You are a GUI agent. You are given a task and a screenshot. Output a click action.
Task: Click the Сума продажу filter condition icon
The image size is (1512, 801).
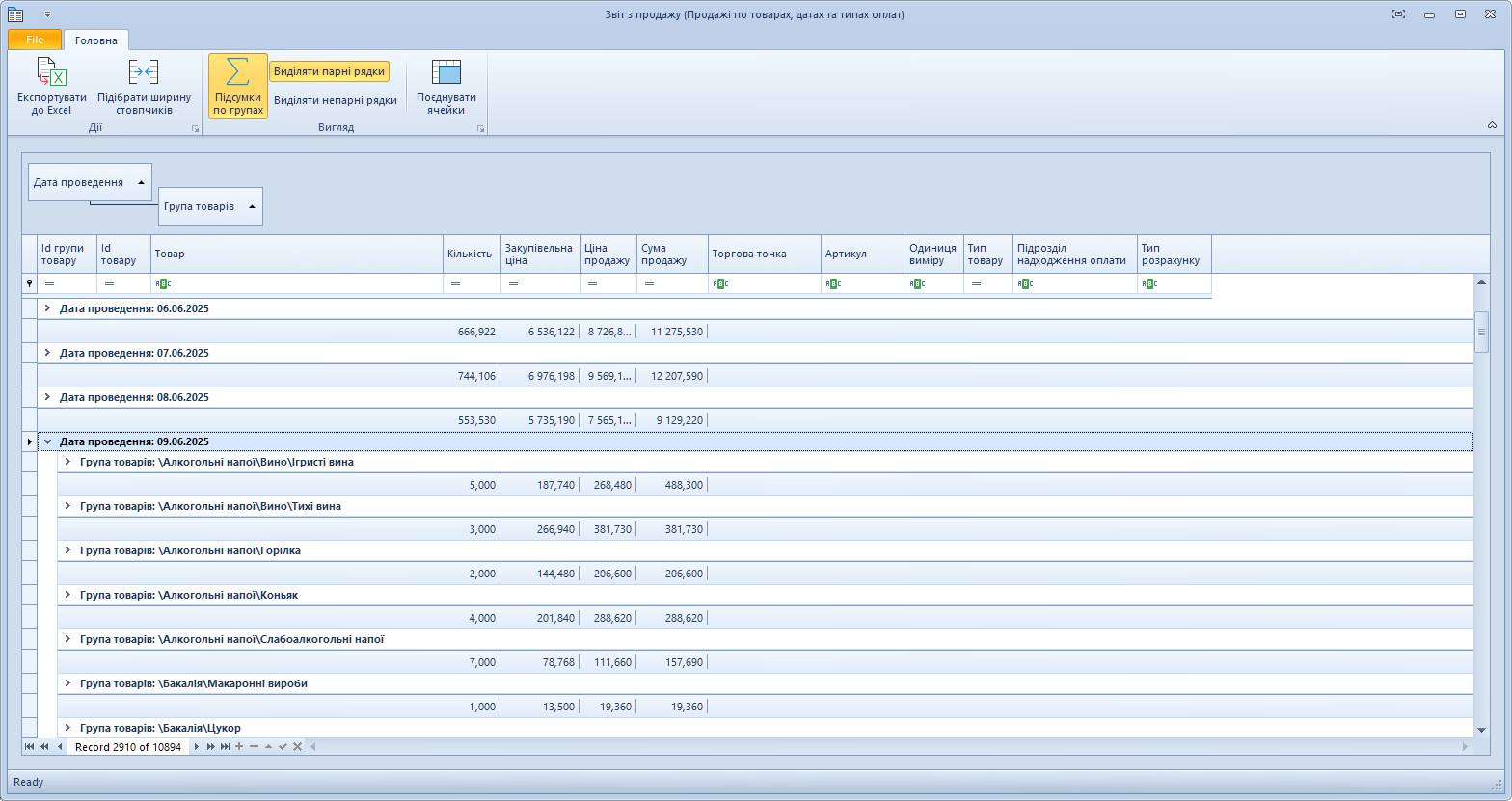click(649, 284)
